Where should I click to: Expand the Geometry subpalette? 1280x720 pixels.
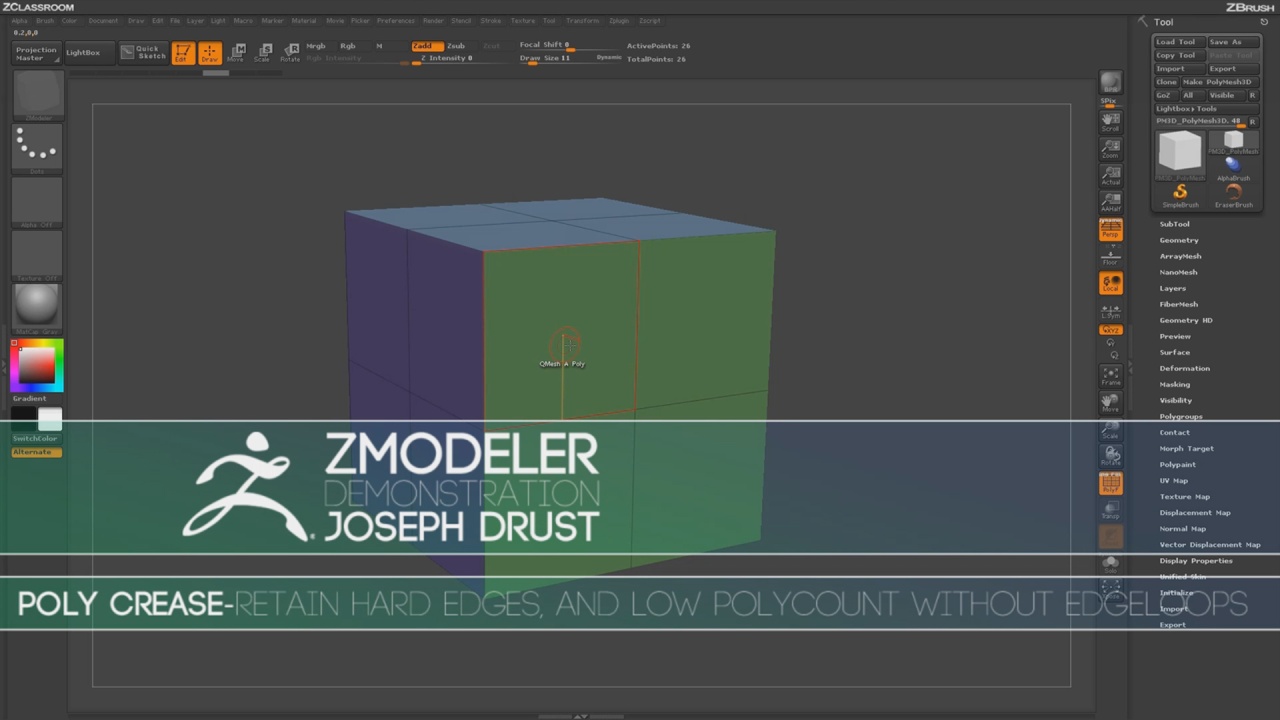[1179, 240]
